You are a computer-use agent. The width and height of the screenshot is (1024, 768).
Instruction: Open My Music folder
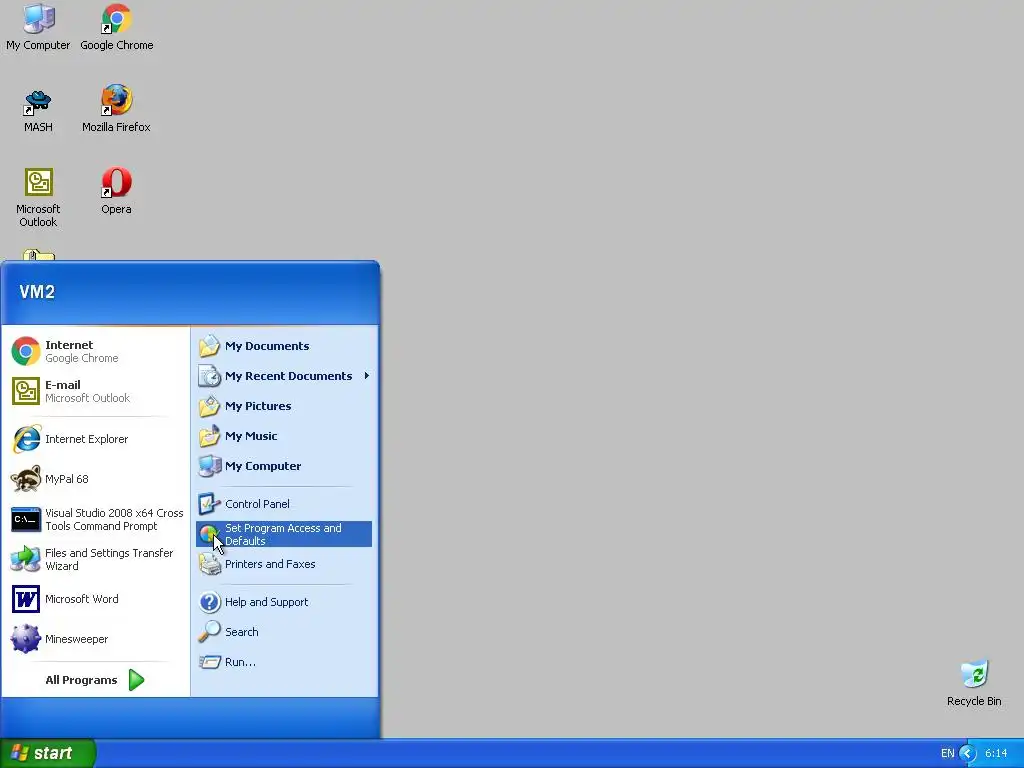(284, 436)
